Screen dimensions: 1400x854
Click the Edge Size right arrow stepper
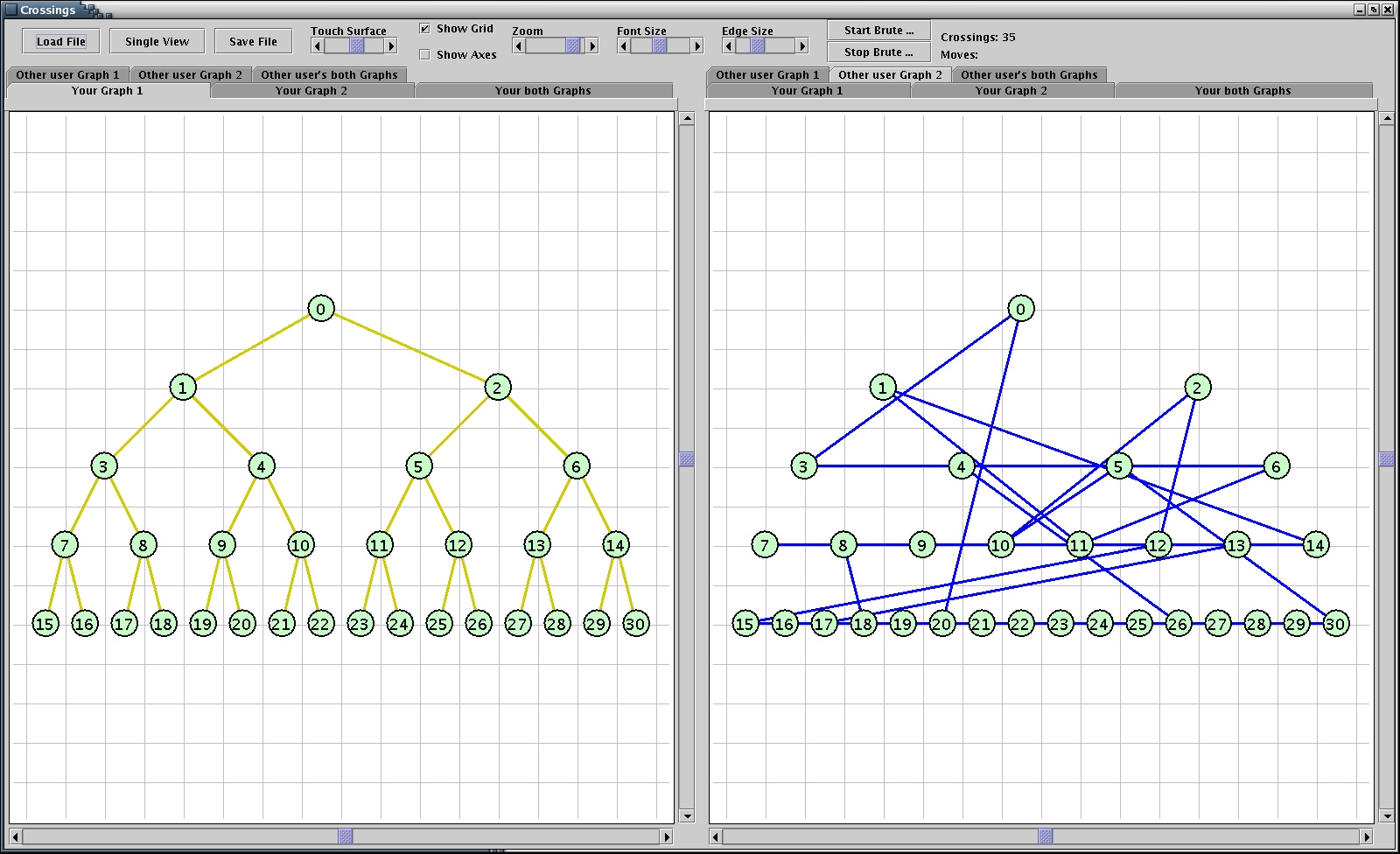[x=801, y=45]
